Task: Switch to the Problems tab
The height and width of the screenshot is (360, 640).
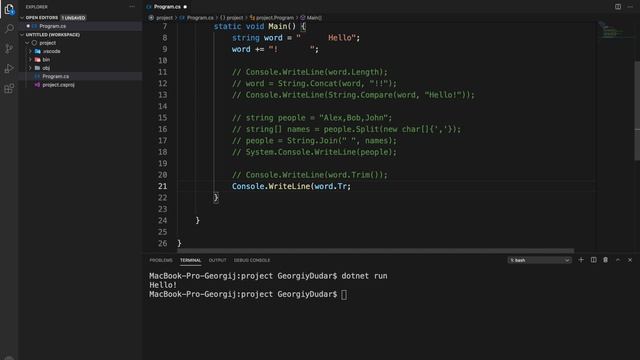Action: coord(161,260)
